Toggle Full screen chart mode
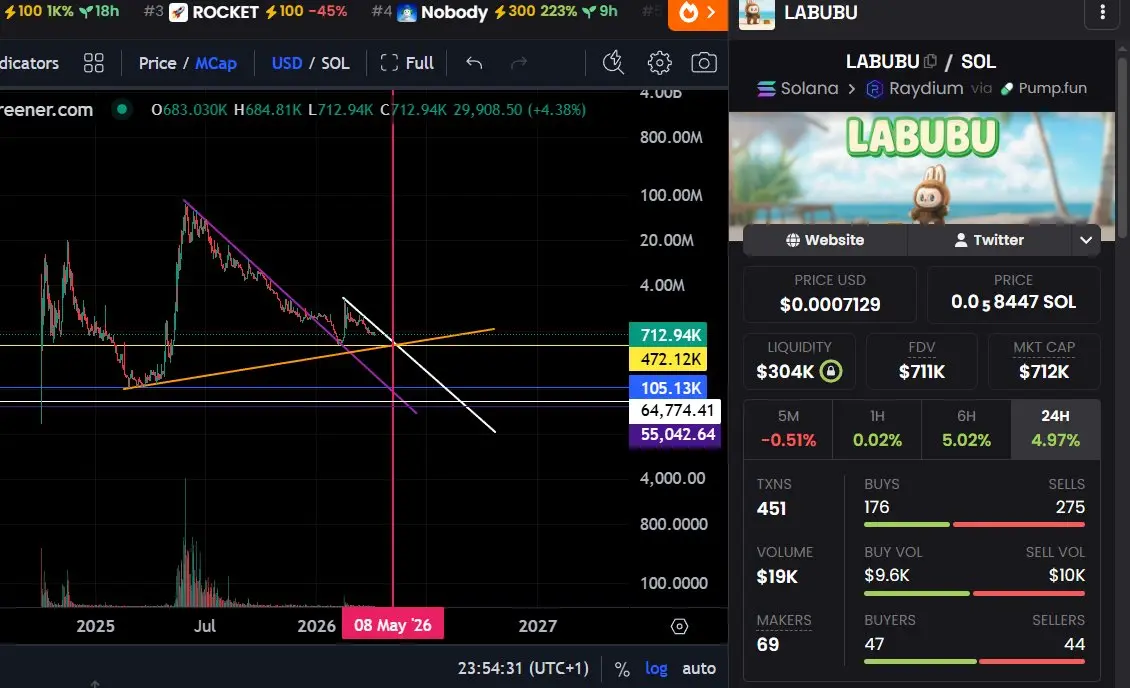The image size is (1130, 688). [x=407, y=63]
